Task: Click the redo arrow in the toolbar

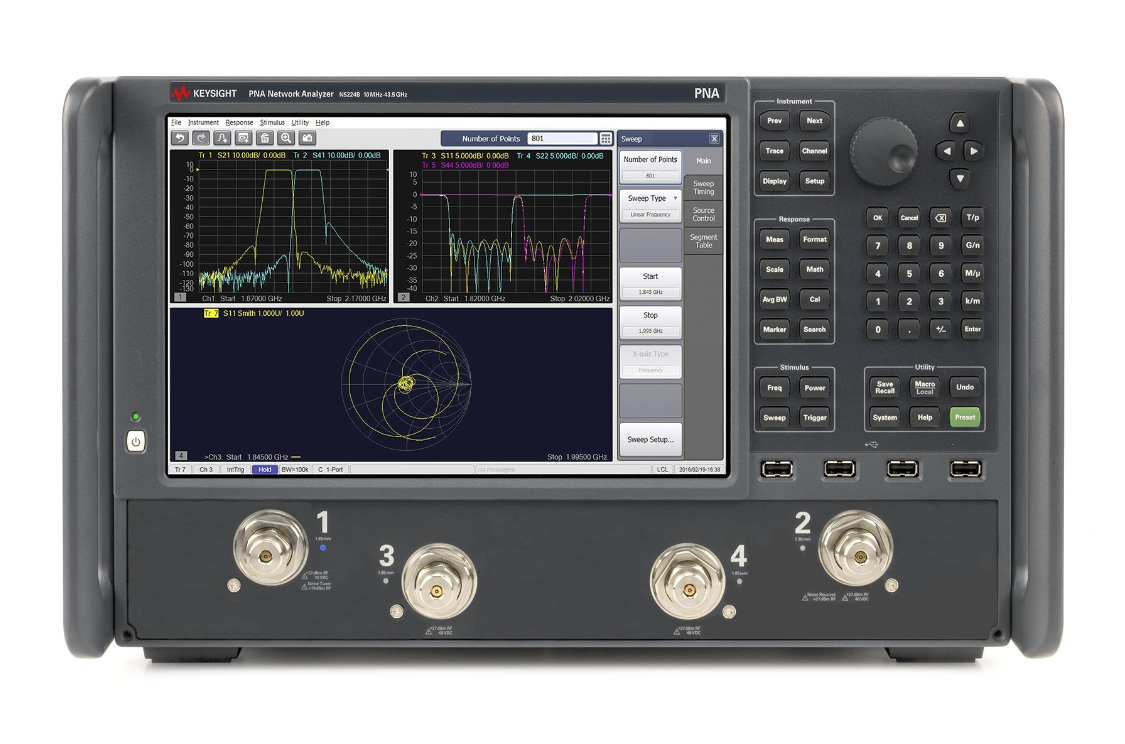Action: pos(201,138)
